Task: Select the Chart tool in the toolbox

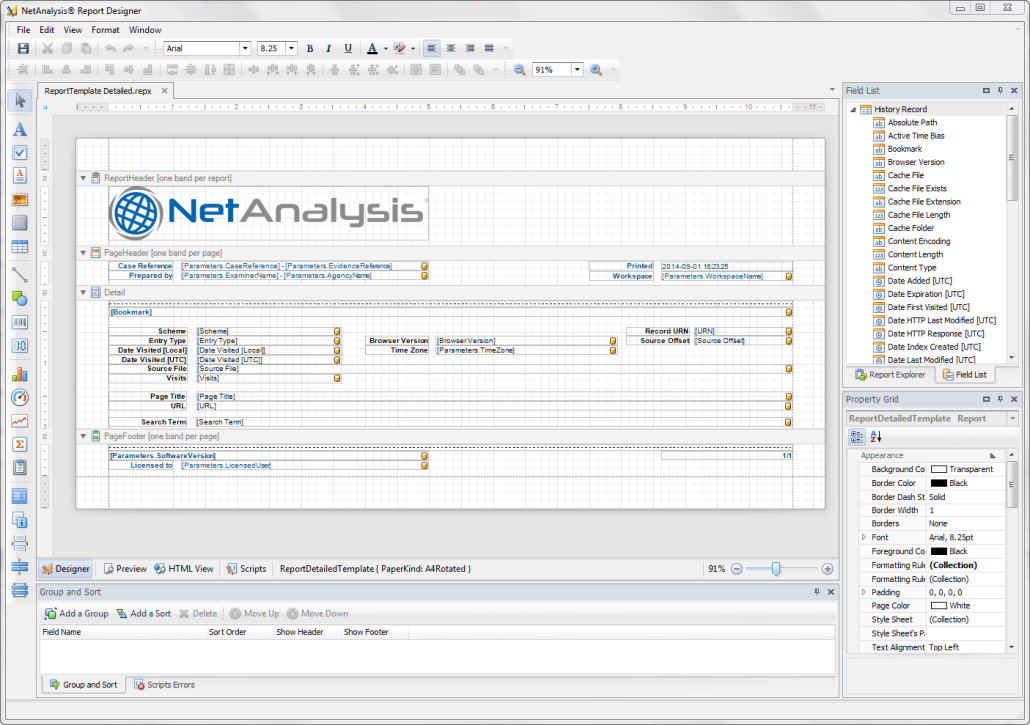Action: click(20, 375)
